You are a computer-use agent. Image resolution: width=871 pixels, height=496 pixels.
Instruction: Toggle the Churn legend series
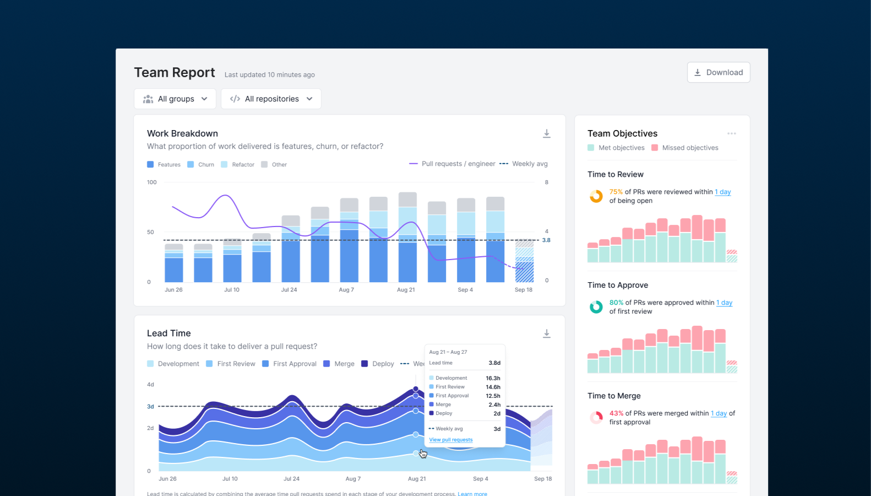tap(200, 164)
